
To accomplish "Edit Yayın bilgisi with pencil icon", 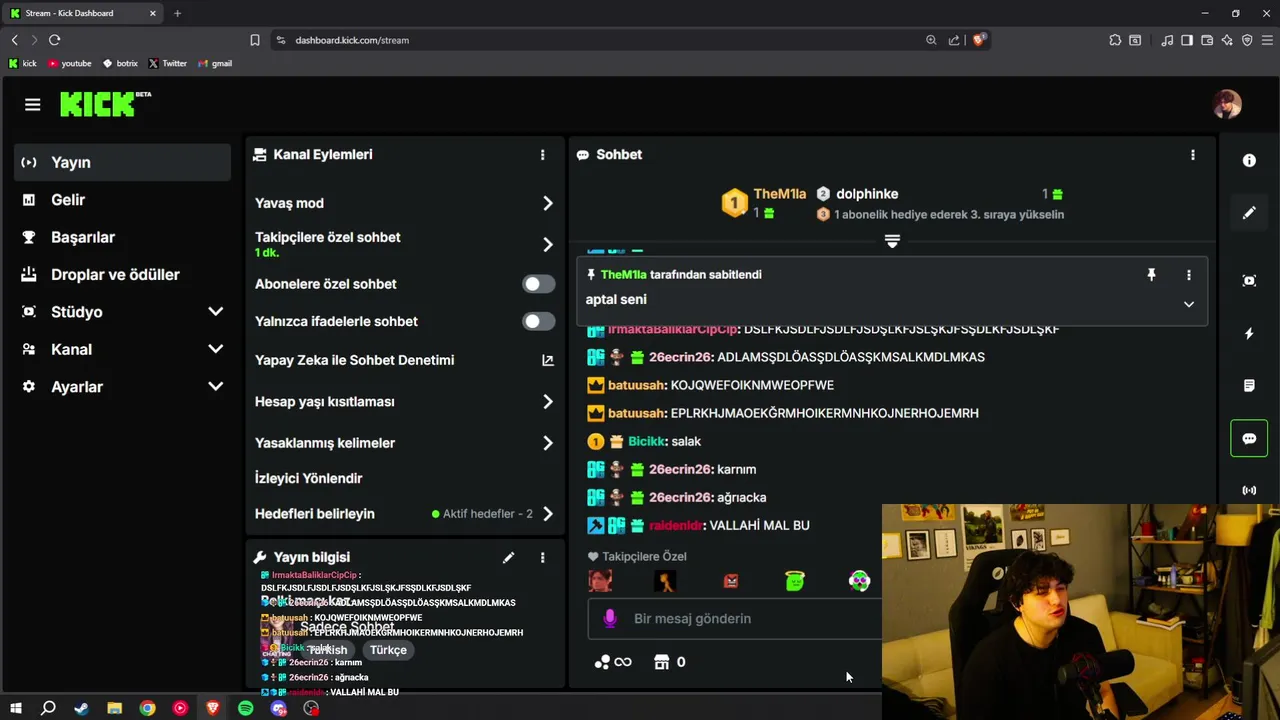I will click(x=508, y=557).
